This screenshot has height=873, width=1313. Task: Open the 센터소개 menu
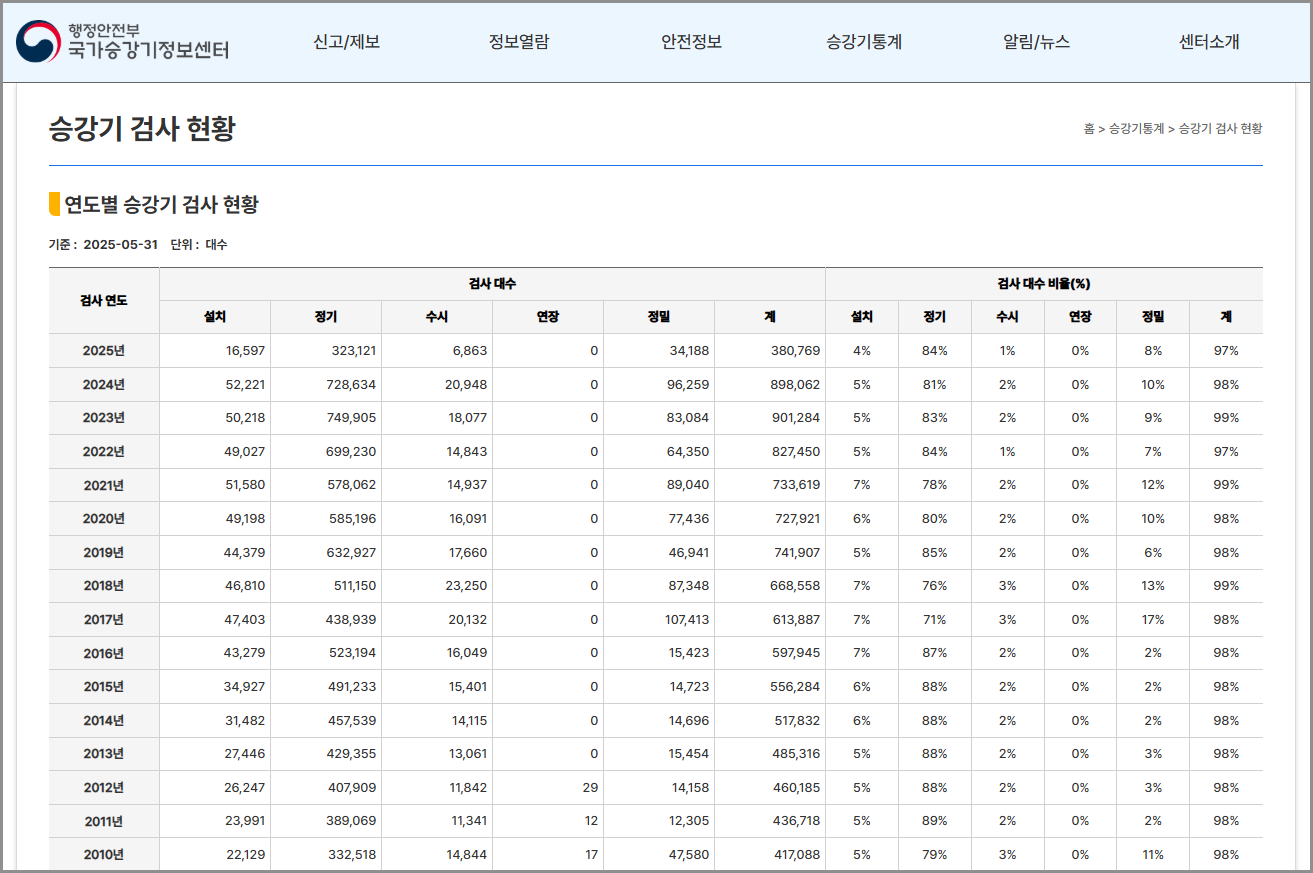(1209, 41)
